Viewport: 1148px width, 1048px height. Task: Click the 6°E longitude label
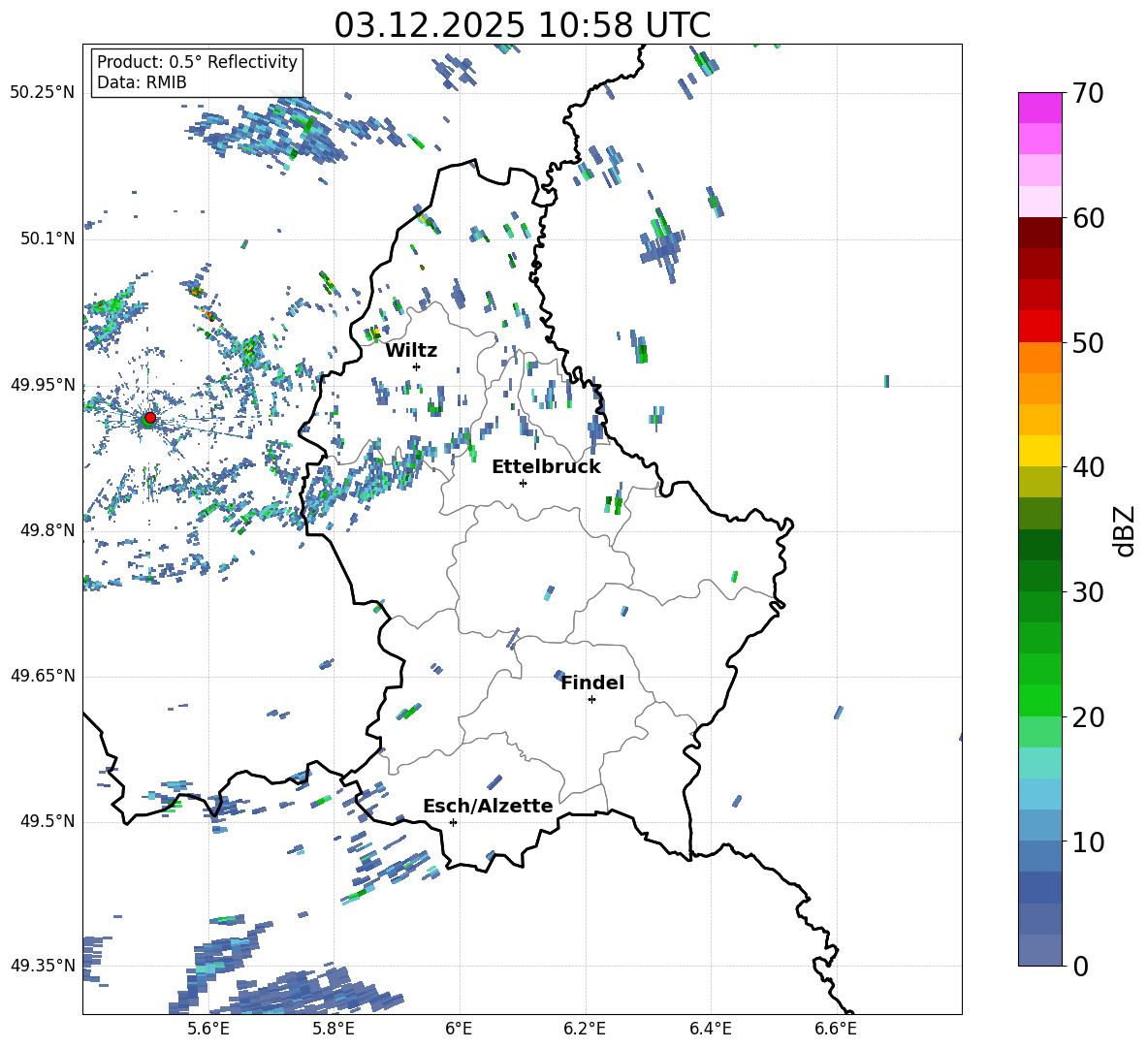pyautogui.click(x=459, y=1029)
